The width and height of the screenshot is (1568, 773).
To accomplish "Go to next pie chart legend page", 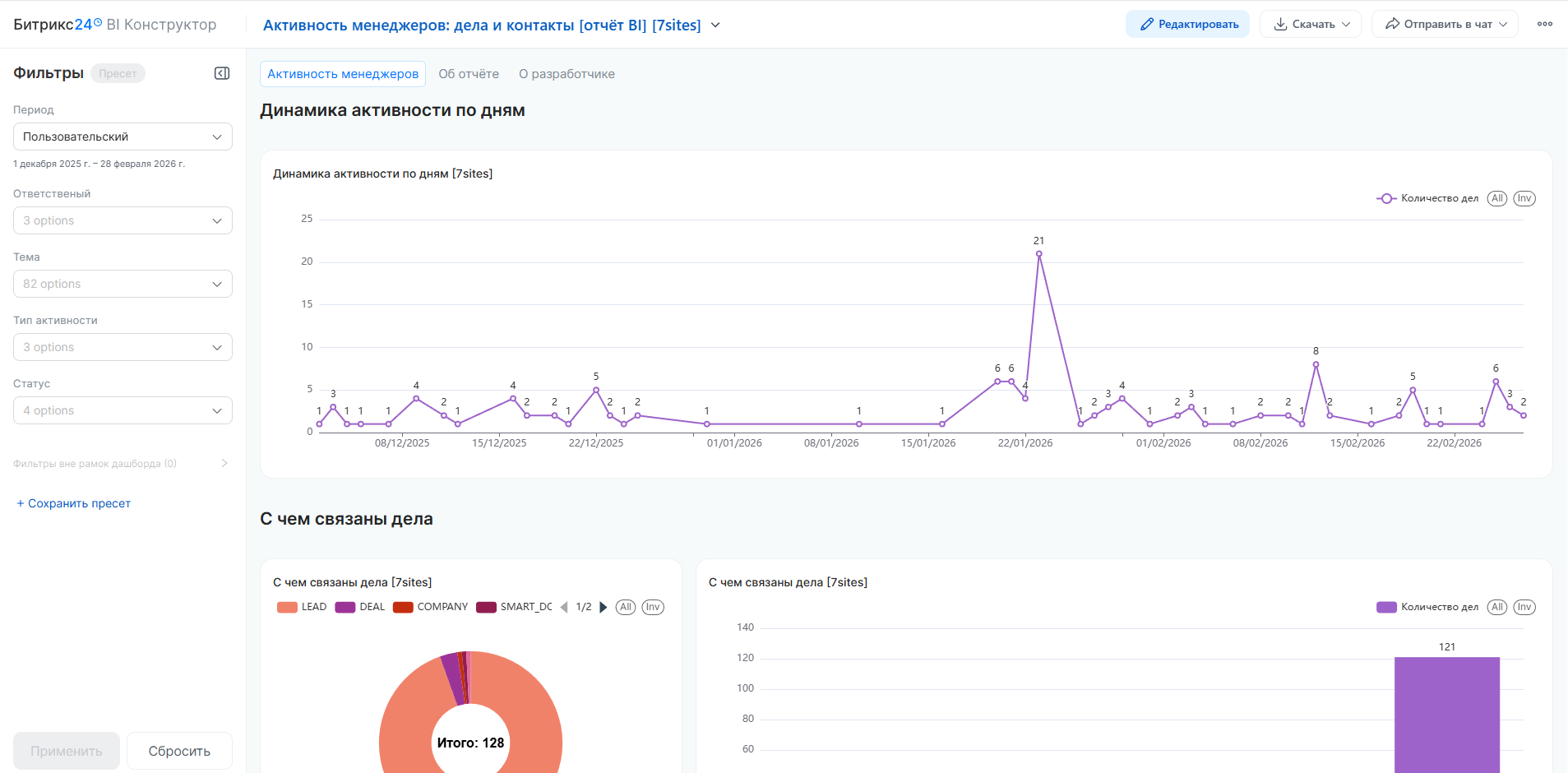I will [x=604, y=607].
